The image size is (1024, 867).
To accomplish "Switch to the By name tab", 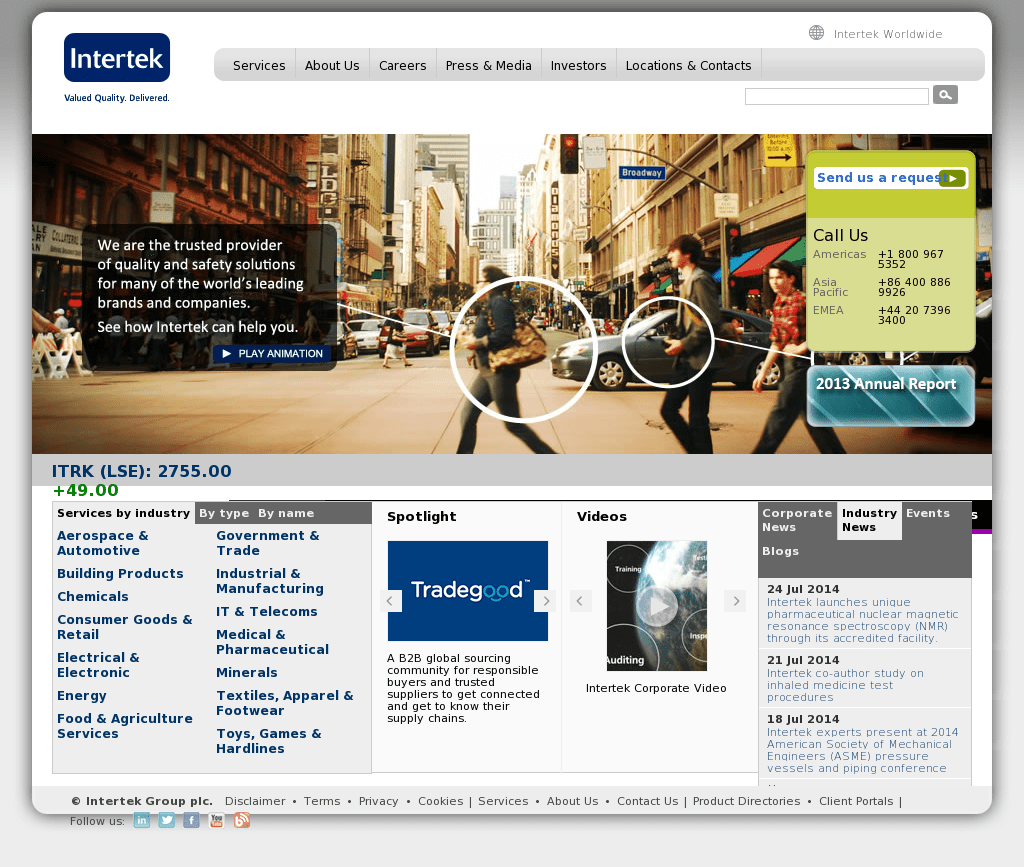I will click(286, 513).
